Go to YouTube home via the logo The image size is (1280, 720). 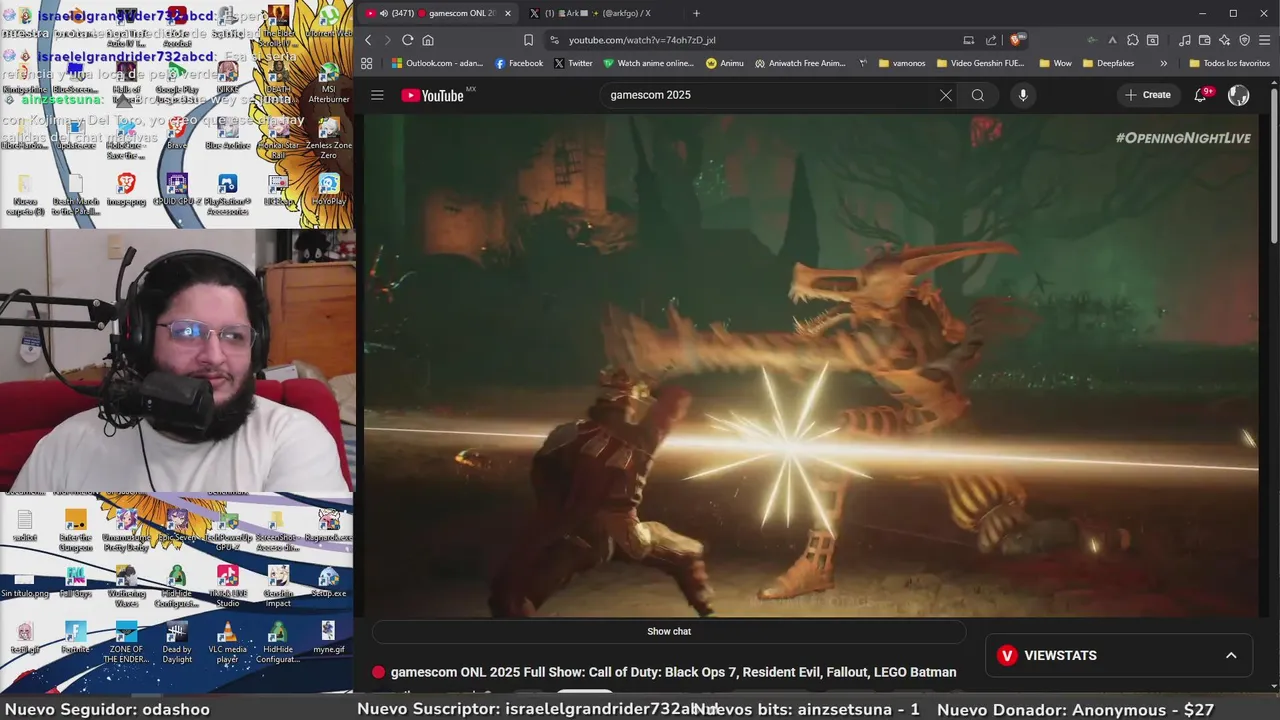433,95
